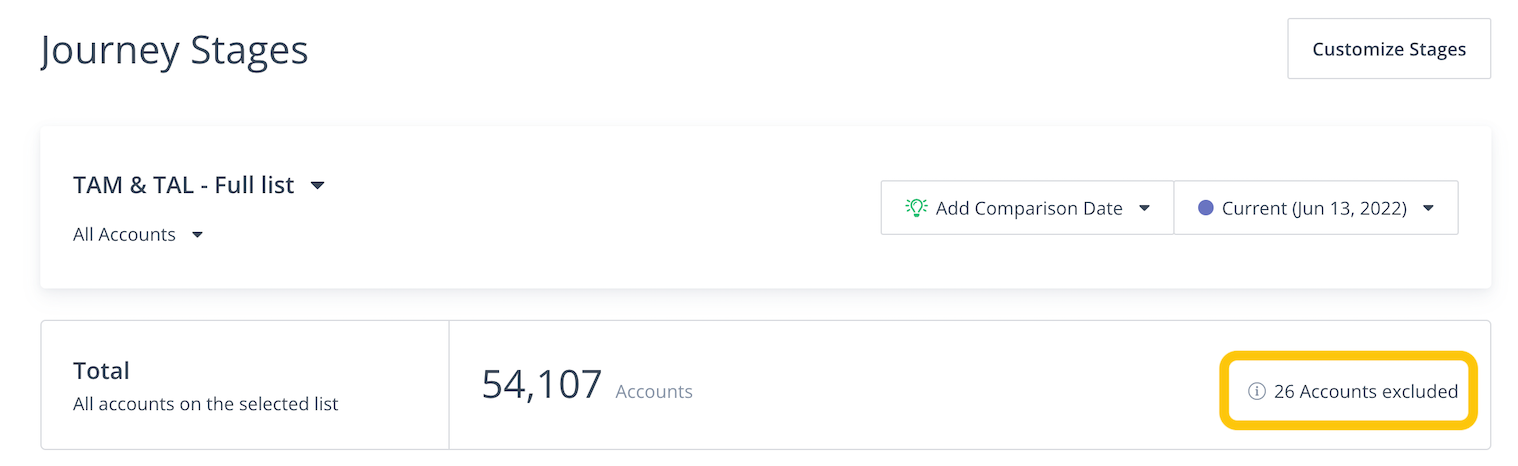Open the Customize Stages button
This screenshot has height=466, width=1518.
click(x=1388, y=49)
